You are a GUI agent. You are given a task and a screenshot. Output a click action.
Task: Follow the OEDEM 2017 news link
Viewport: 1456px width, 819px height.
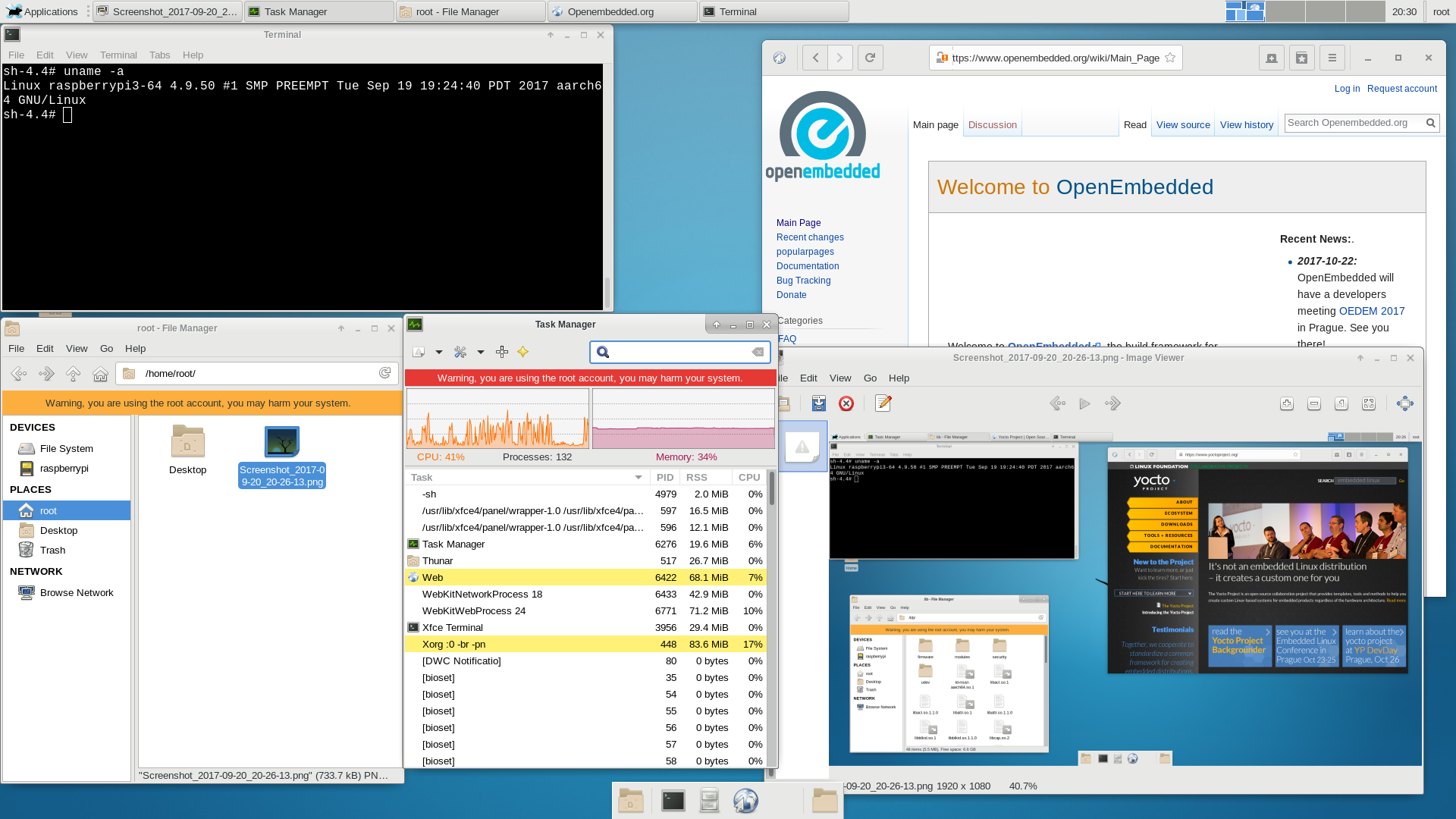click(x=1372, y=311)
